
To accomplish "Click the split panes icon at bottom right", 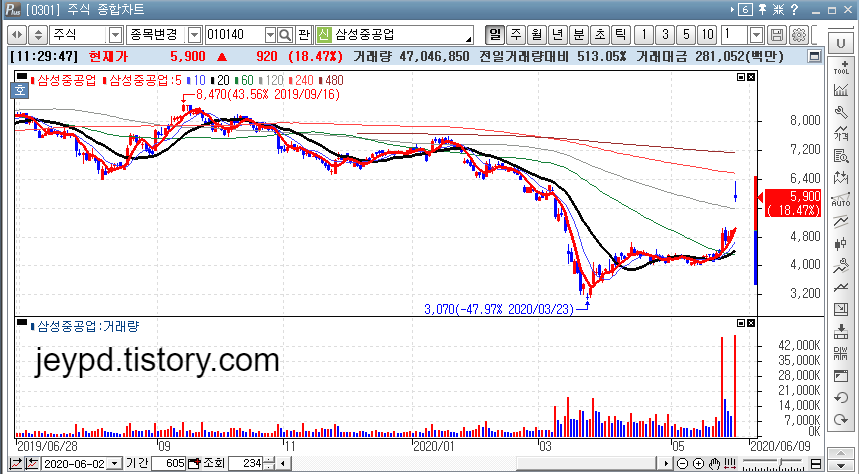I will (815, 464).
